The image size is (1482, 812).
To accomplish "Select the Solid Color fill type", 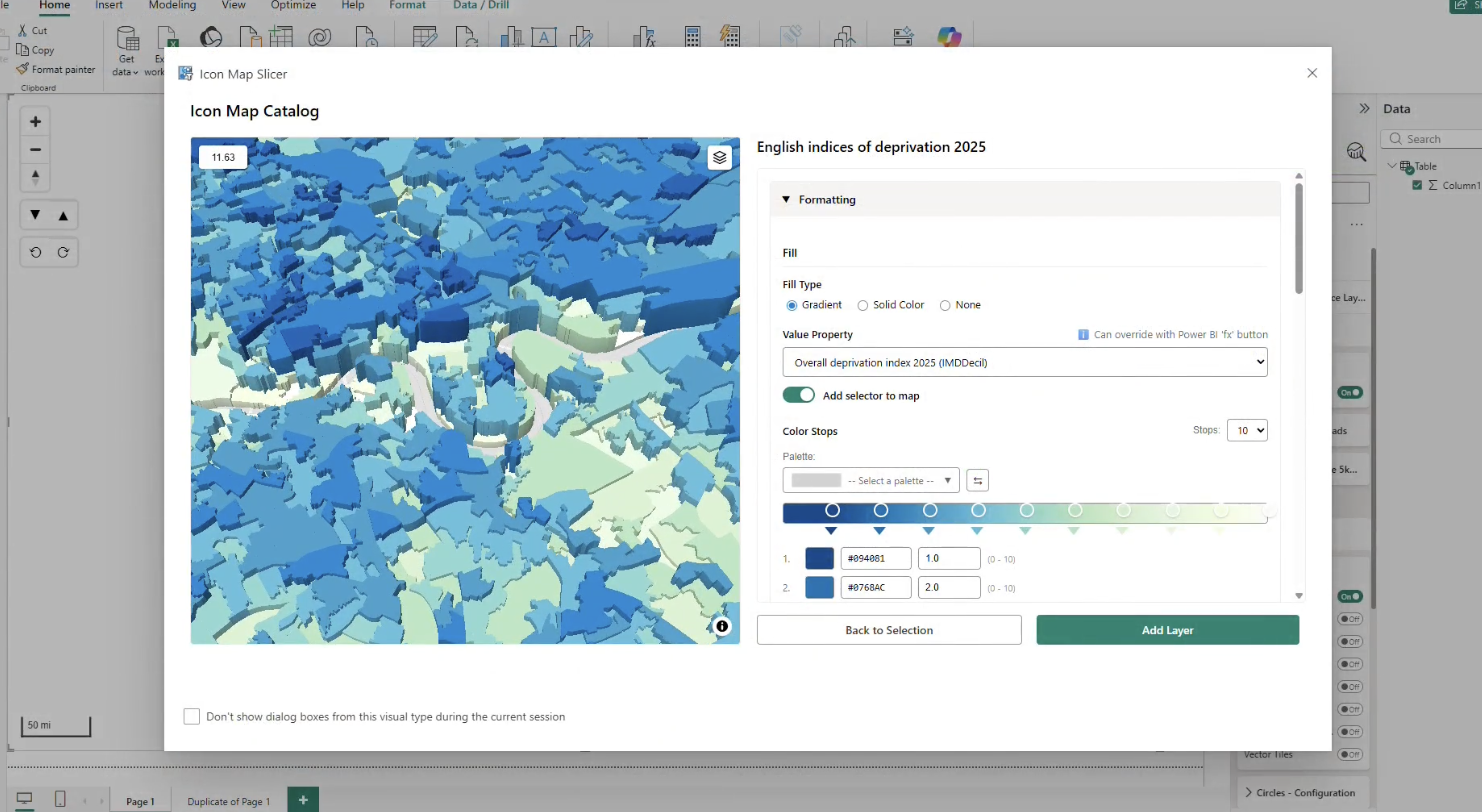I will click(863, 305).
